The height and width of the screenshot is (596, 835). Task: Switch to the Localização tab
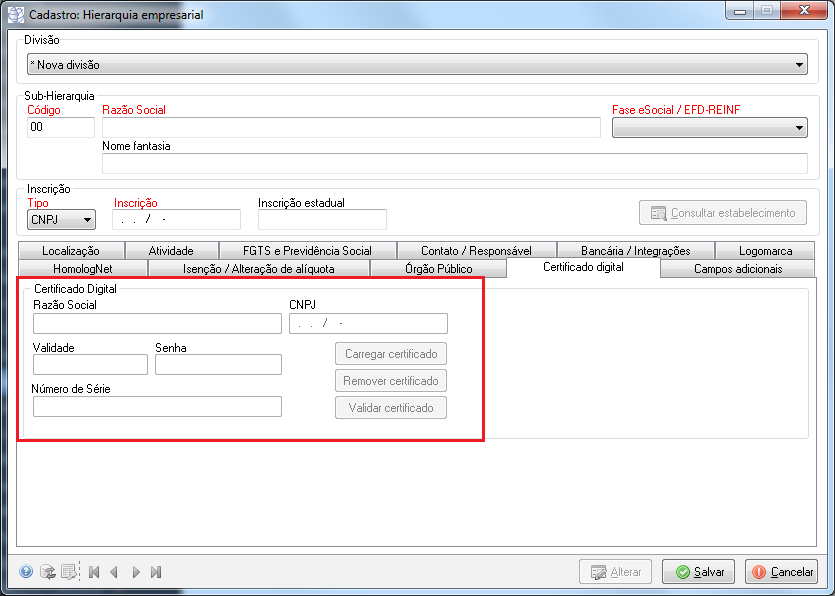(x=71, y=251)
